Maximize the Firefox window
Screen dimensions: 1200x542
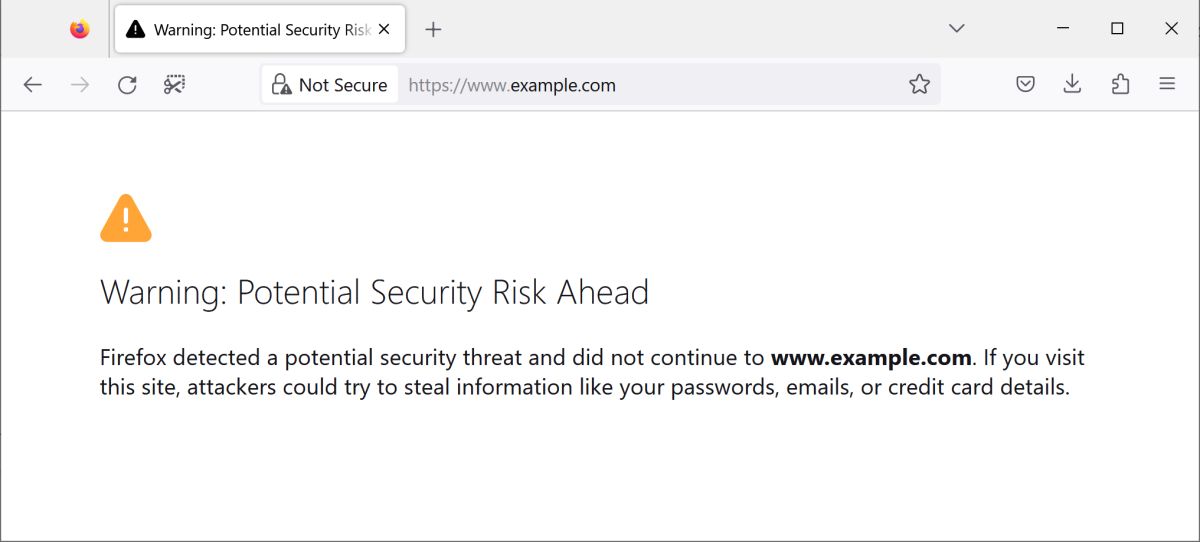[x=1118, y=29]
